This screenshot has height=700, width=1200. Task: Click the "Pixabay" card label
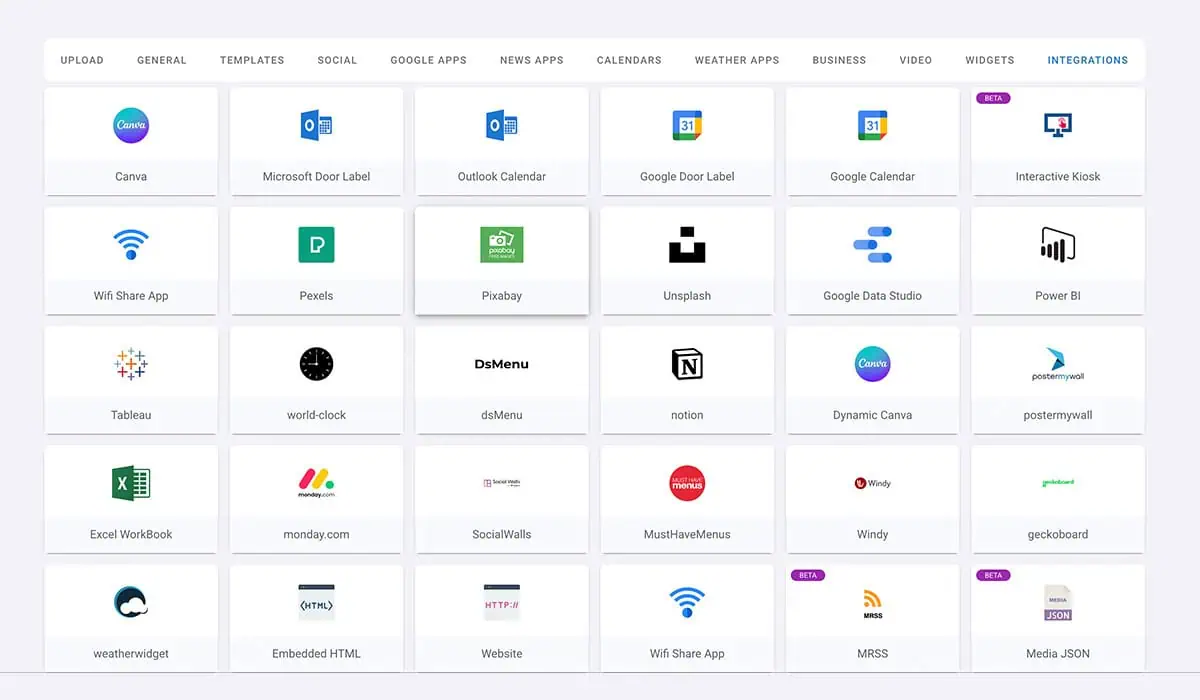501,296
